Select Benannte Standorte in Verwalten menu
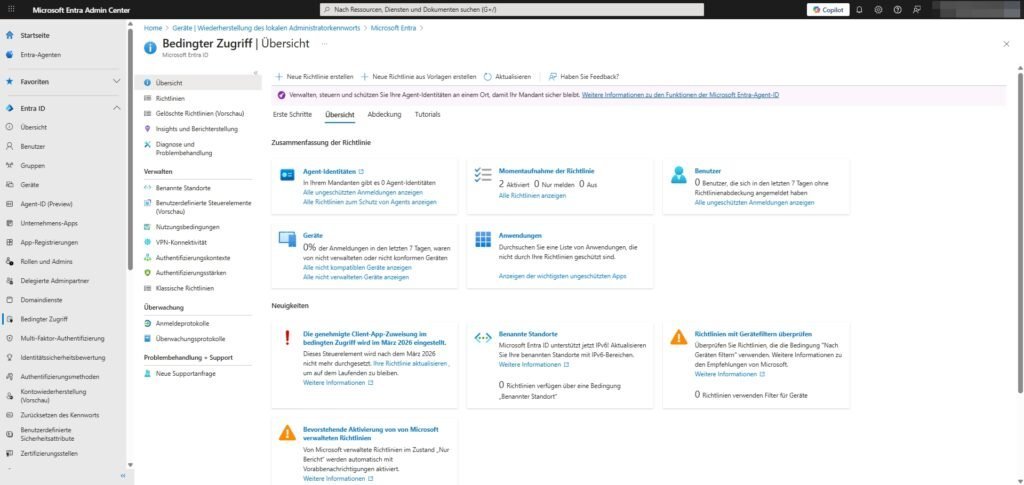 [x=183, y=187]
